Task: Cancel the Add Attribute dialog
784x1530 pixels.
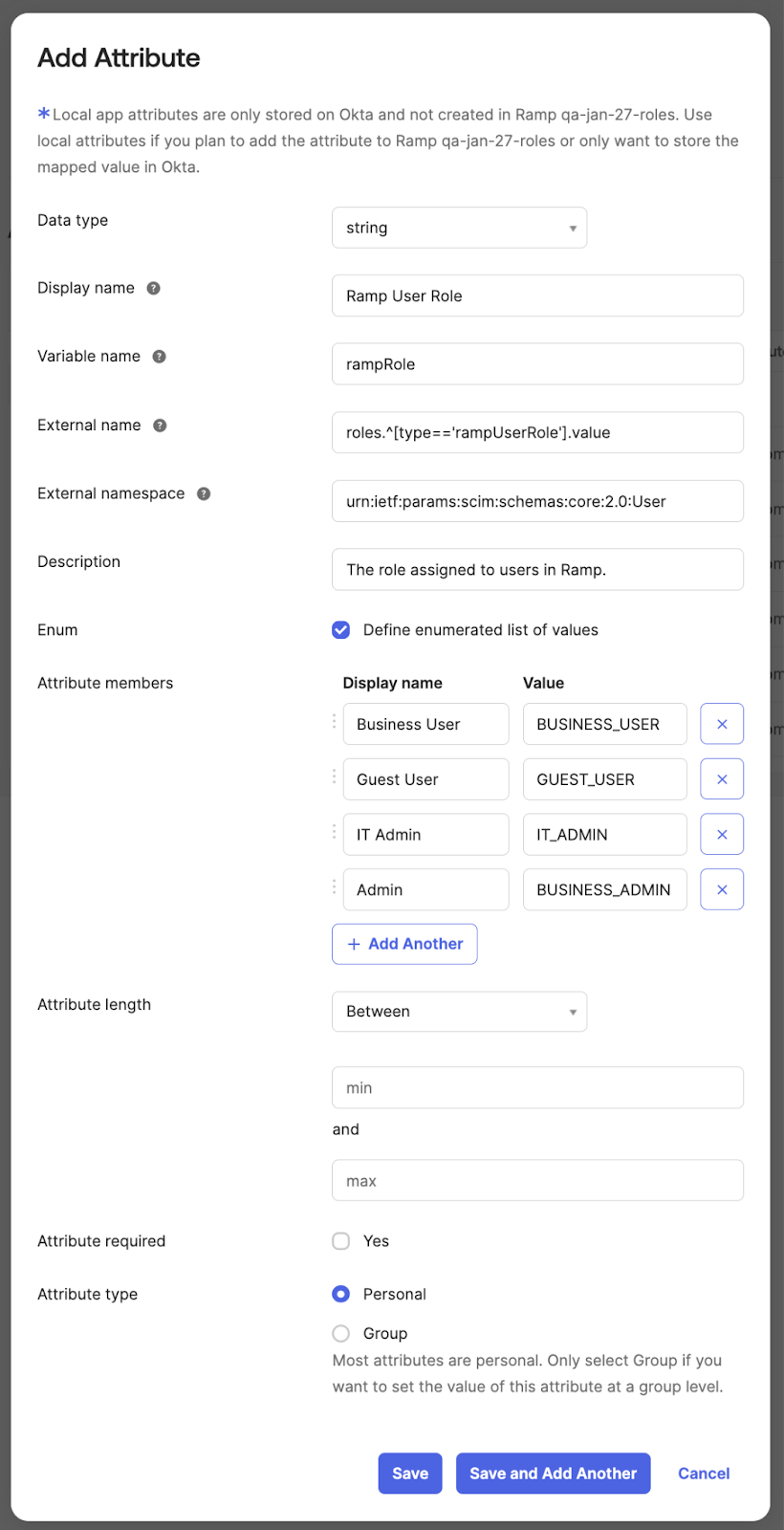Action: tap(704, 1474)
